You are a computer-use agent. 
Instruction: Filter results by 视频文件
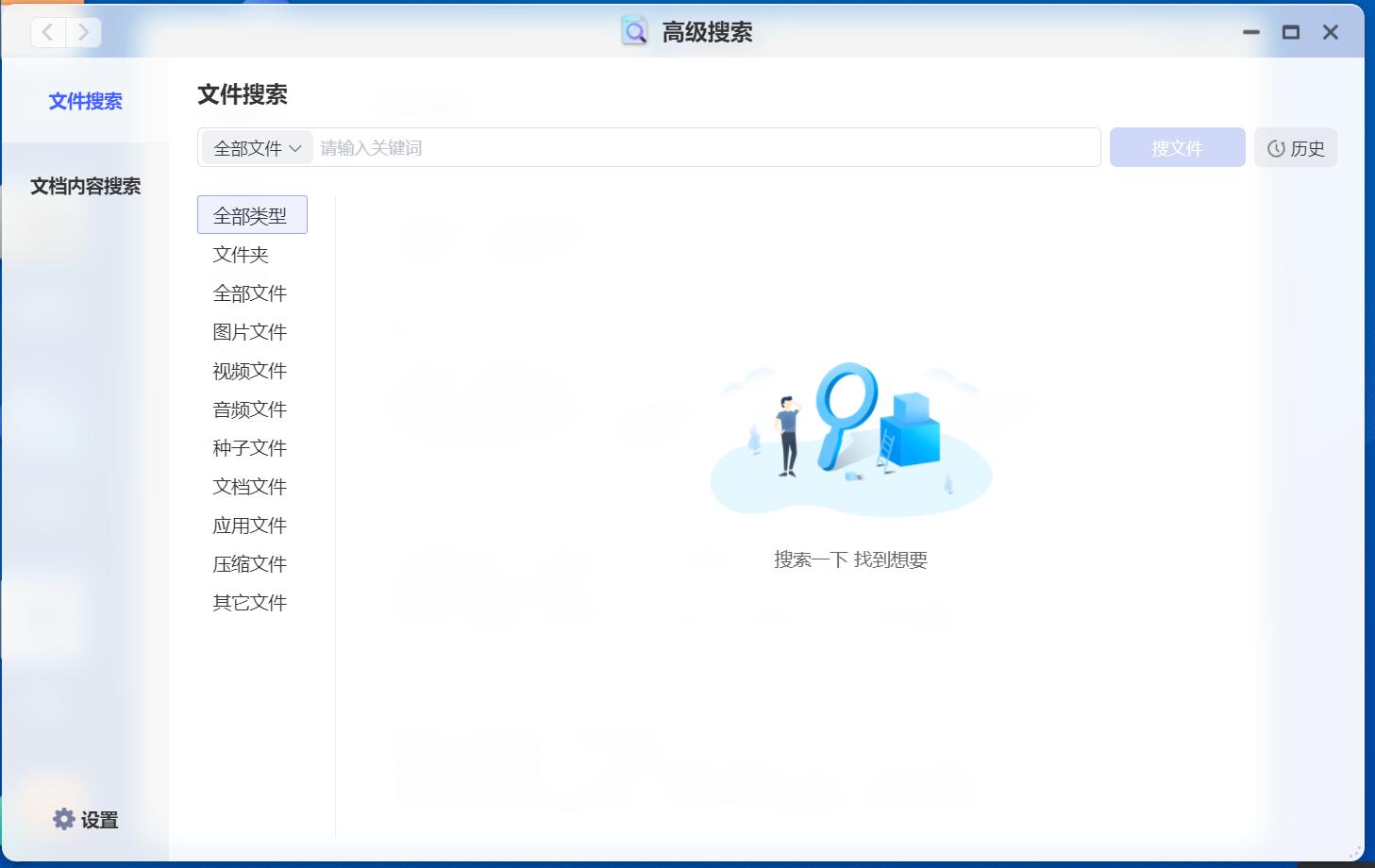[249, 370]
